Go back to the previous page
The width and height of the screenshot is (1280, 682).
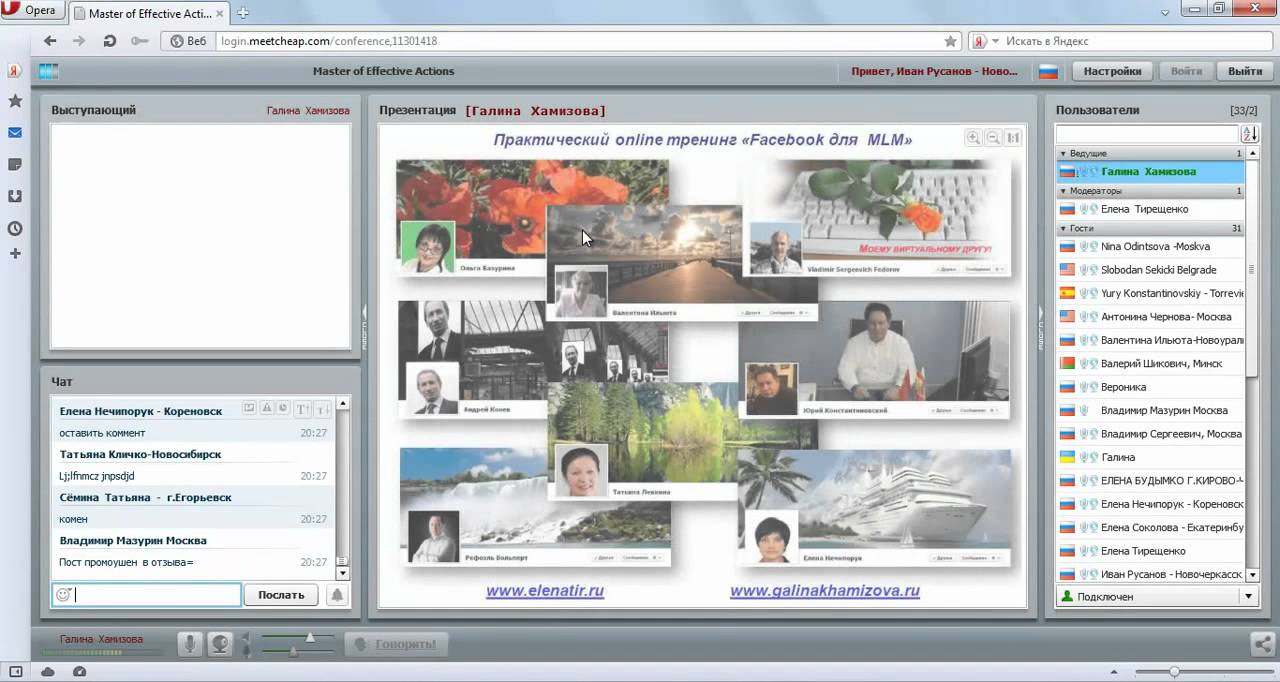[50, 41]
